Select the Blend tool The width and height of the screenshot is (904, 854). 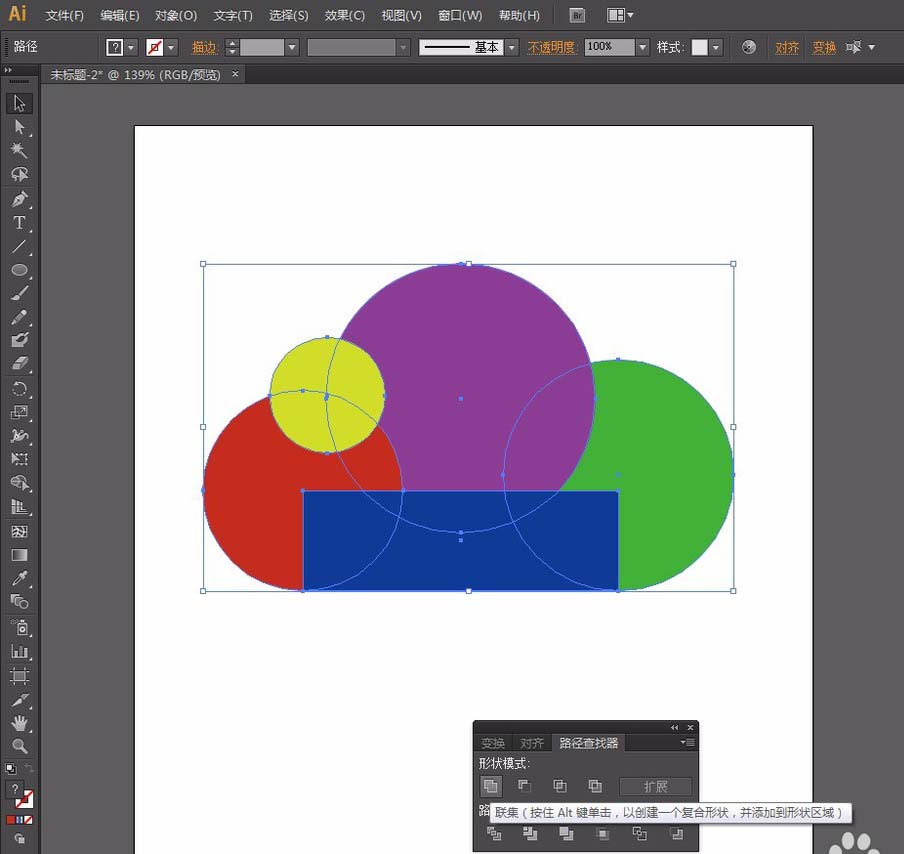coord(20,601)
